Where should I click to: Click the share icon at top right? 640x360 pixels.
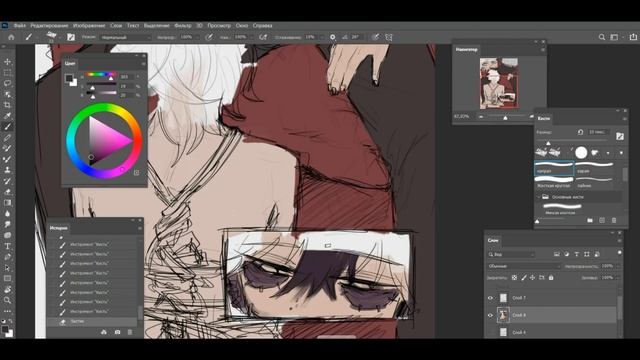(x=633, y=37)
